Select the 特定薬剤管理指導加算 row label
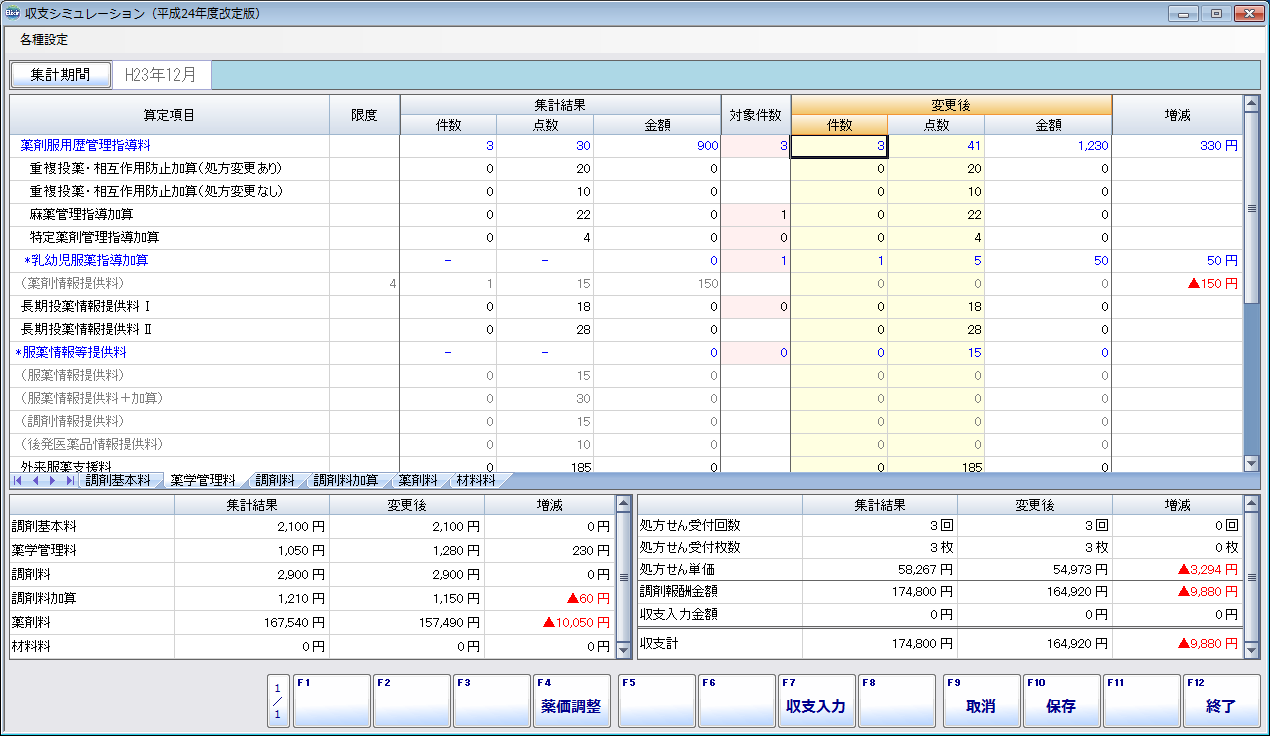1270x736 pixels. (95, 237)
